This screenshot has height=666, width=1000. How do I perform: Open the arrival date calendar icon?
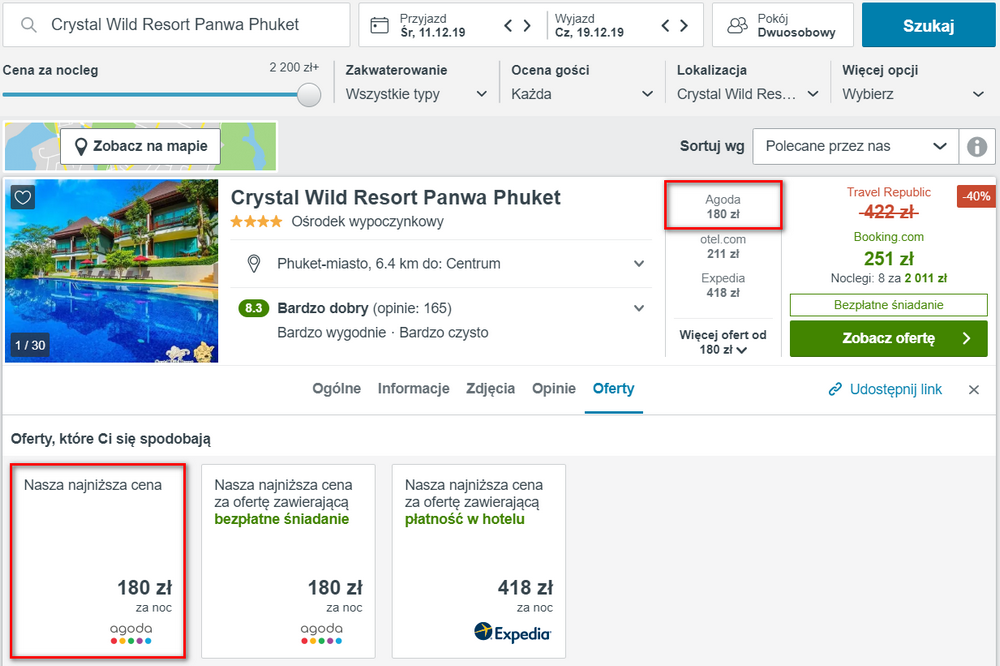pos(379,26)
